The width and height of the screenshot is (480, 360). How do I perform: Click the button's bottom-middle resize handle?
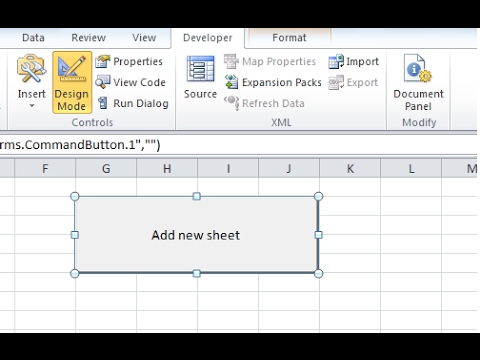click(197, 273)
